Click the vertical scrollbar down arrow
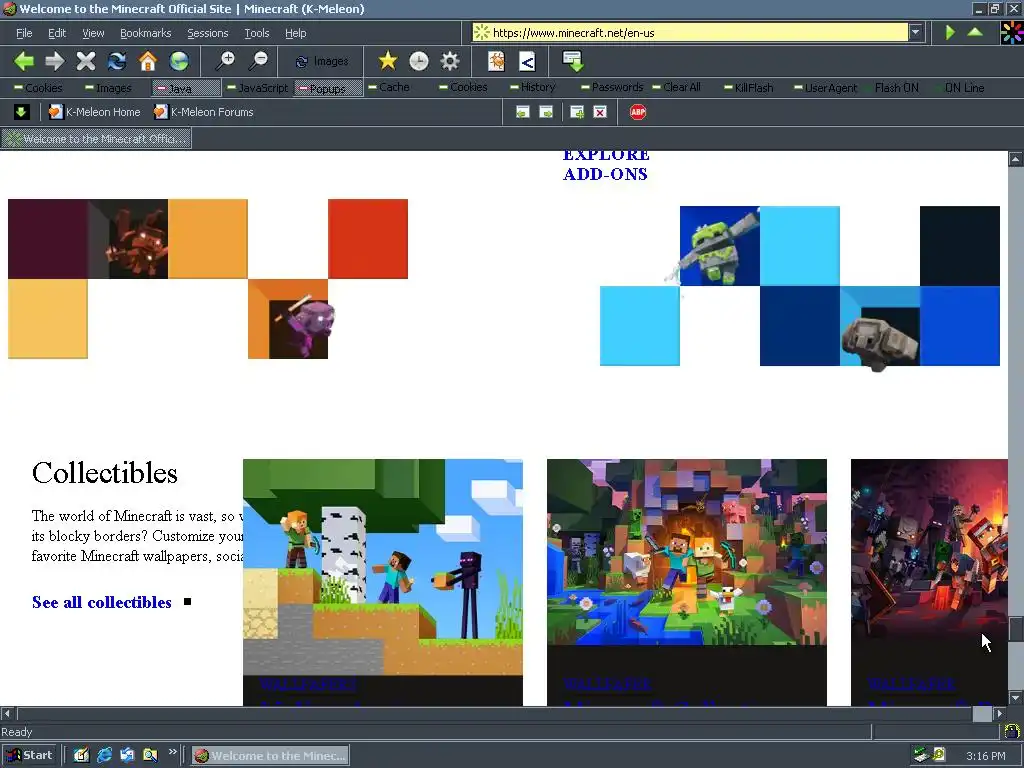This screenshot has width=1024, height=768. click(1016, 698)
